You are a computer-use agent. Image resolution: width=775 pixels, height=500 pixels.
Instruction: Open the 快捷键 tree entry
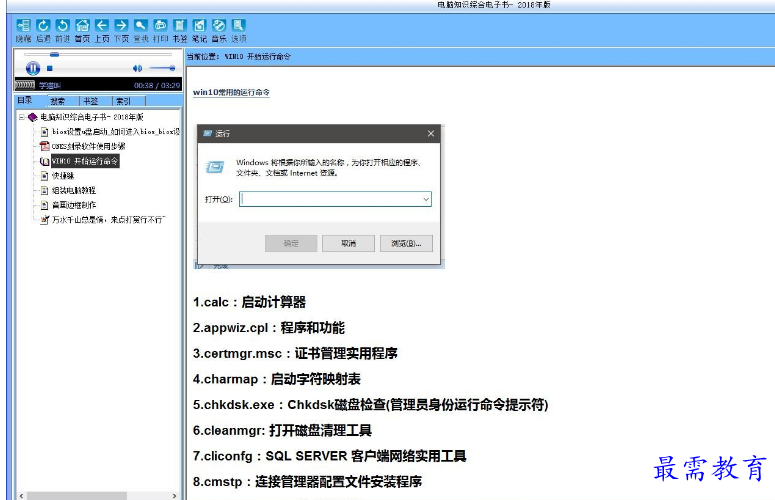click(x=63, y=176)
